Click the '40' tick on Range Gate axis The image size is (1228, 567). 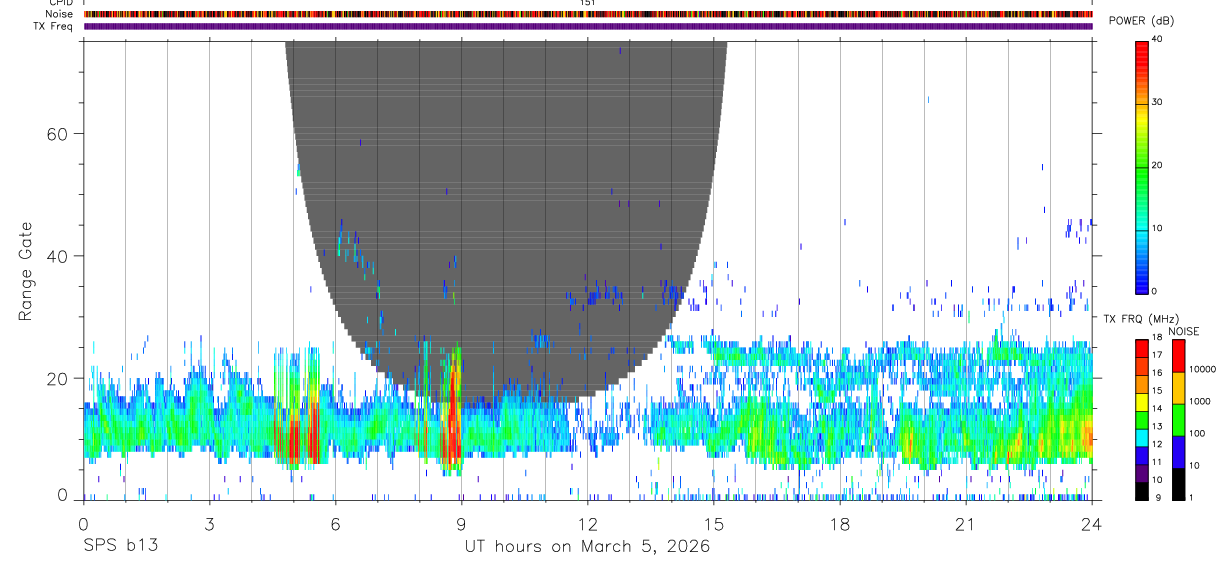tap(58, 256)
